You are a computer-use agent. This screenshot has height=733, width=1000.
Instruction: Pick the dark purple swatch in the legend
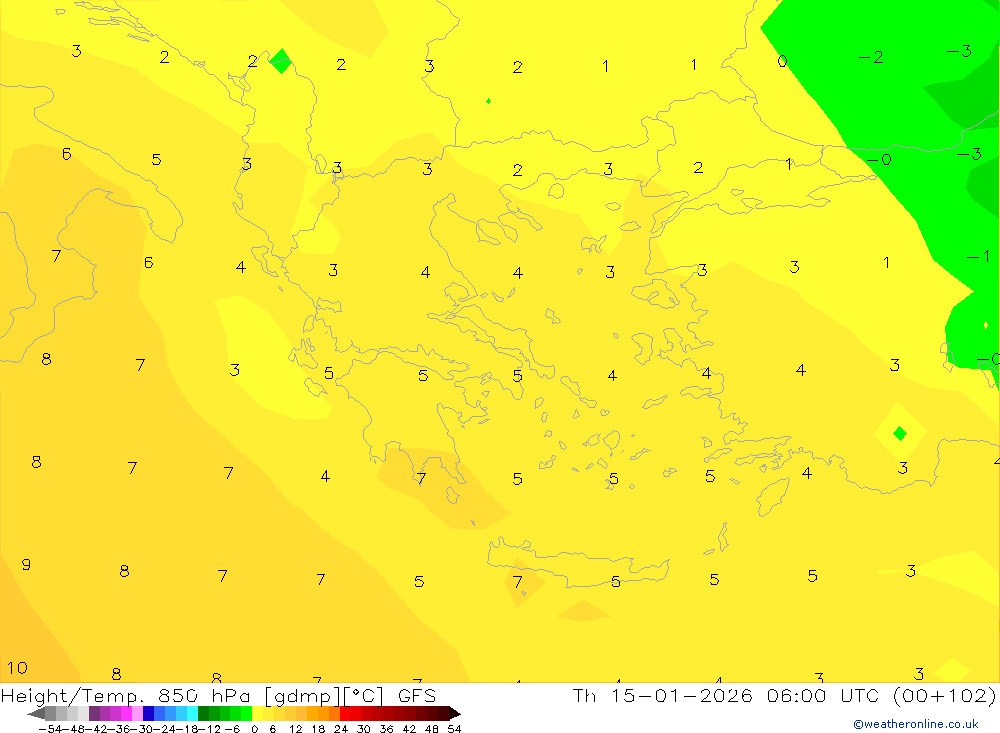[x=94, y=713]
